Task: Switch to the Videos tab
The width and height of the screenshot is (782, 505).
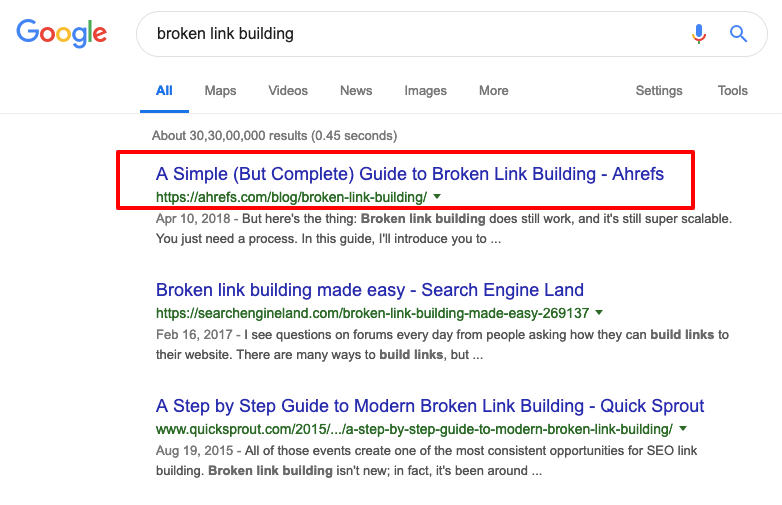Action: pos(288,91)
